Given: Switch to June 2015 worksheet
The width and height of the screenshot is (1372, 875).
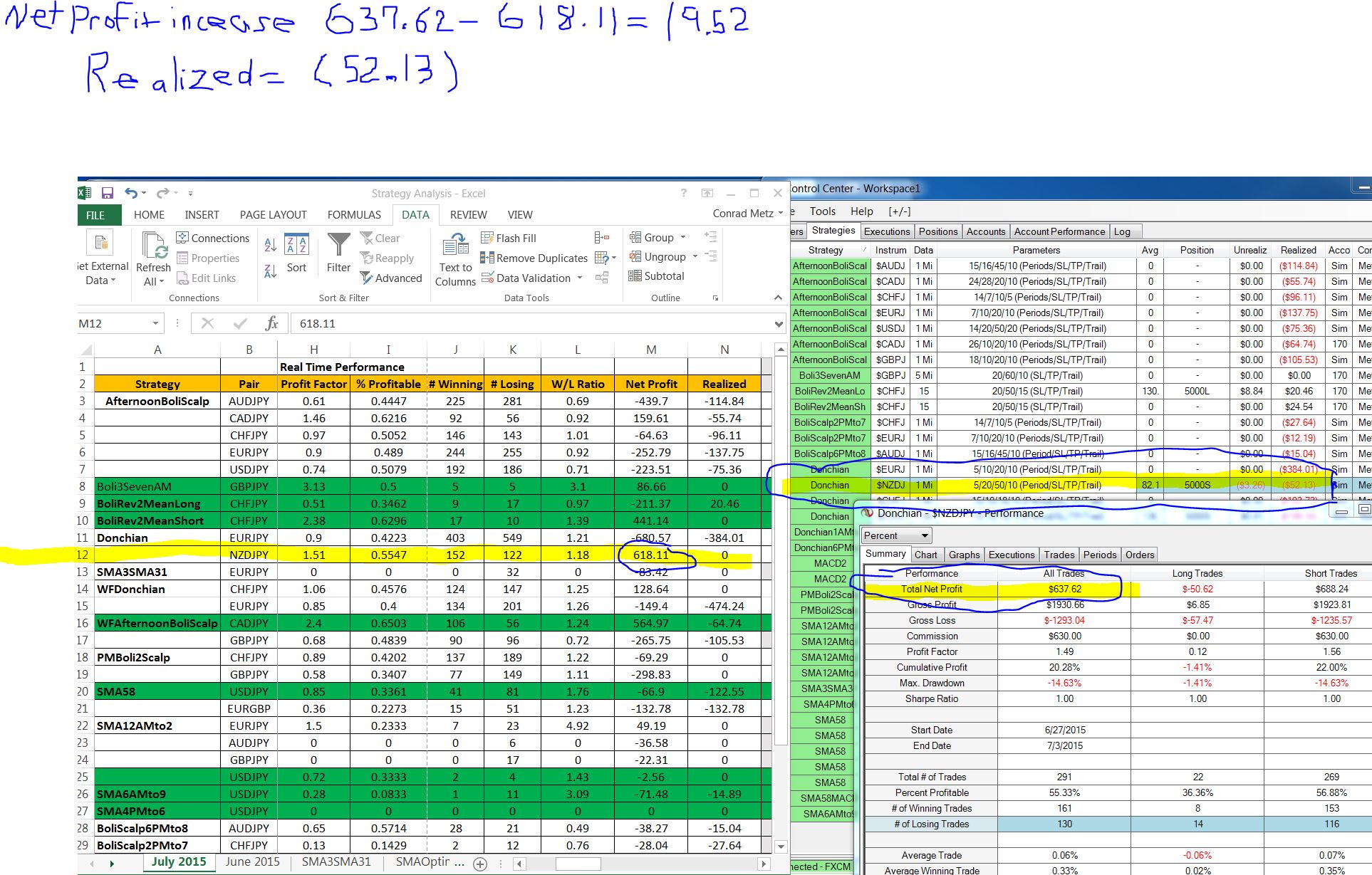Looking at the screenshot, I should click(x=252, y=861).
